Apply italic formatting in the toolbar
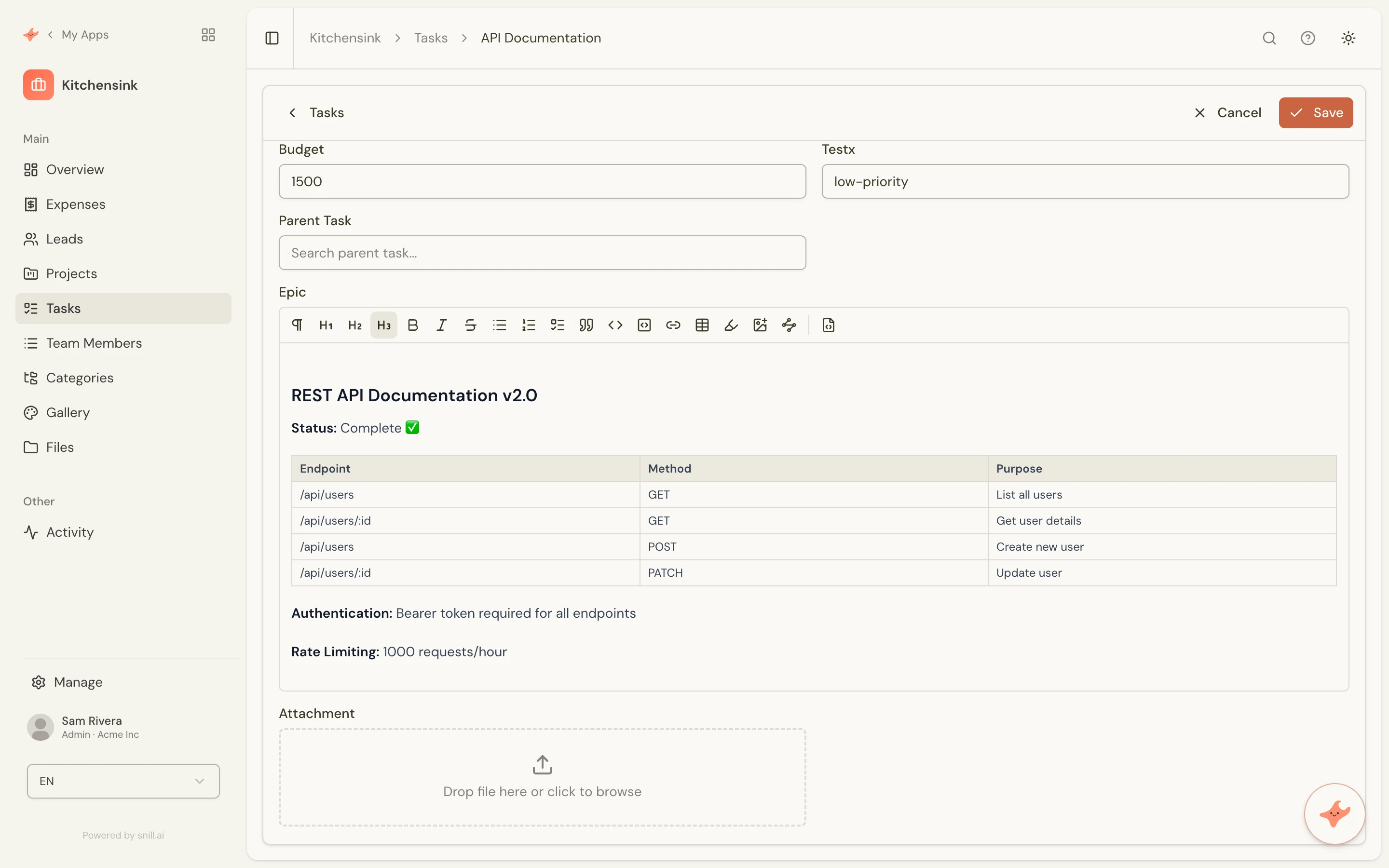 click(x=441, y=325)
